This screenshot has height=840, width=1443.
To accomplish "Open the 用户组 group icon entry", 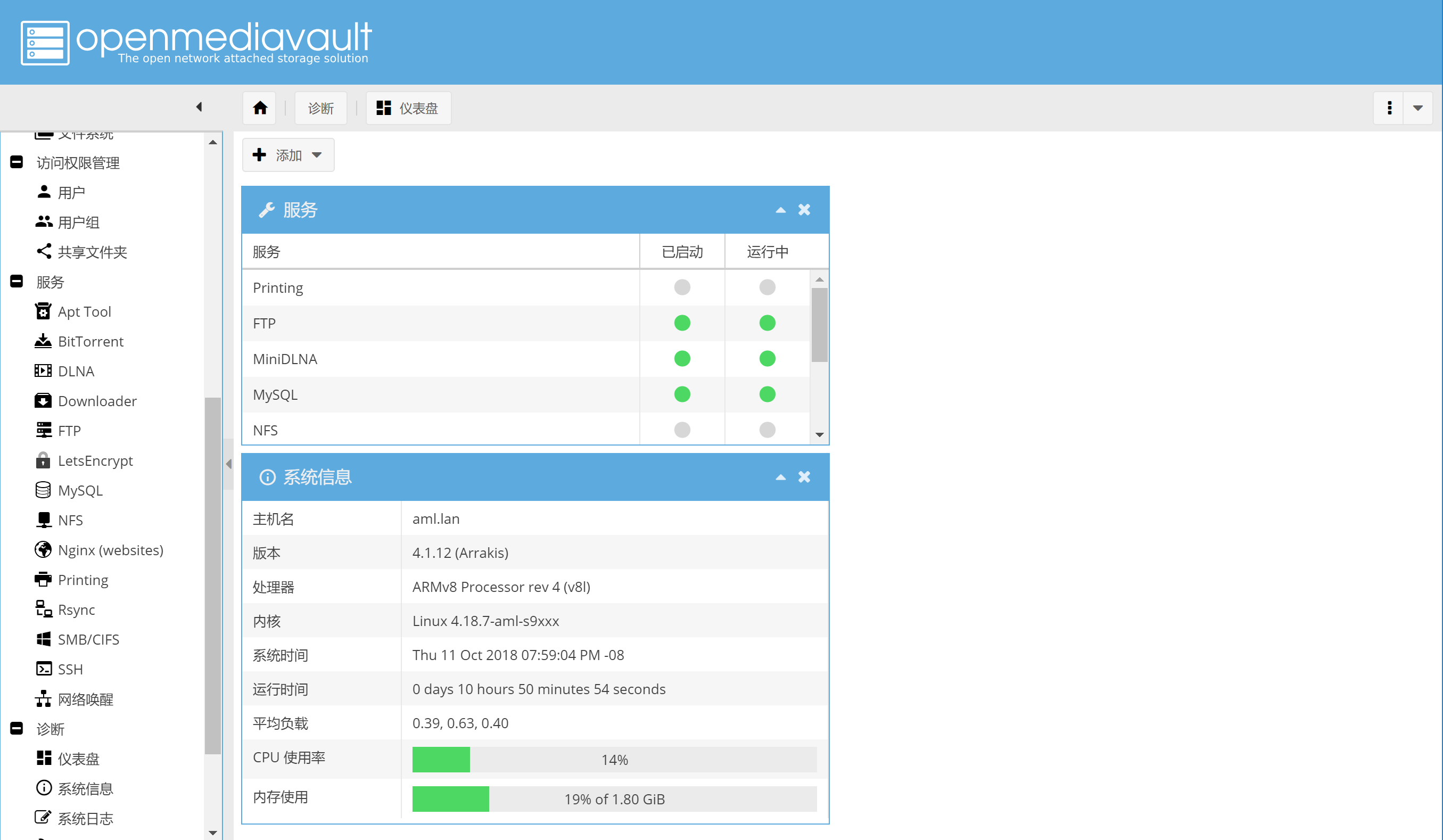I will 44,221.
